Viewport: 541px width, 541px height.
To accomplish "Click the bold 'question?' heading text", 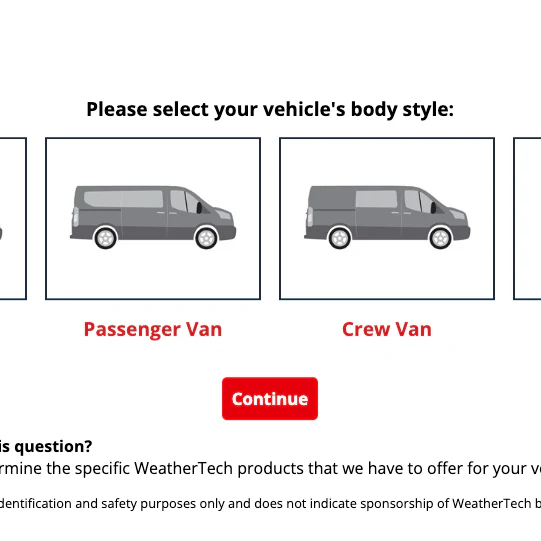I will [x=53, y=446].
